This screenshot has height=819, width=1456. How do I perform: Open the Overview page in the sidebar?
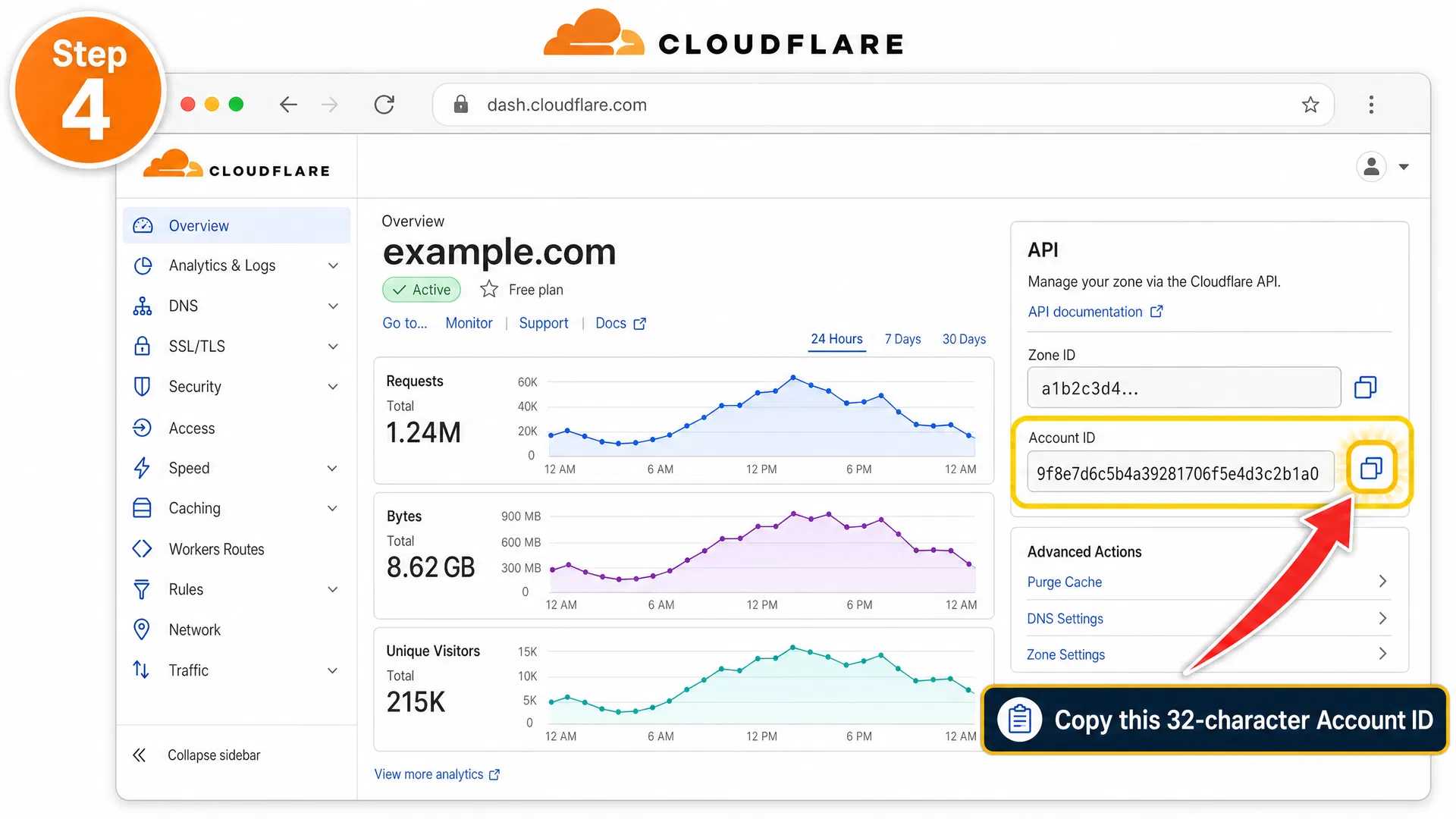pos(237,226)
